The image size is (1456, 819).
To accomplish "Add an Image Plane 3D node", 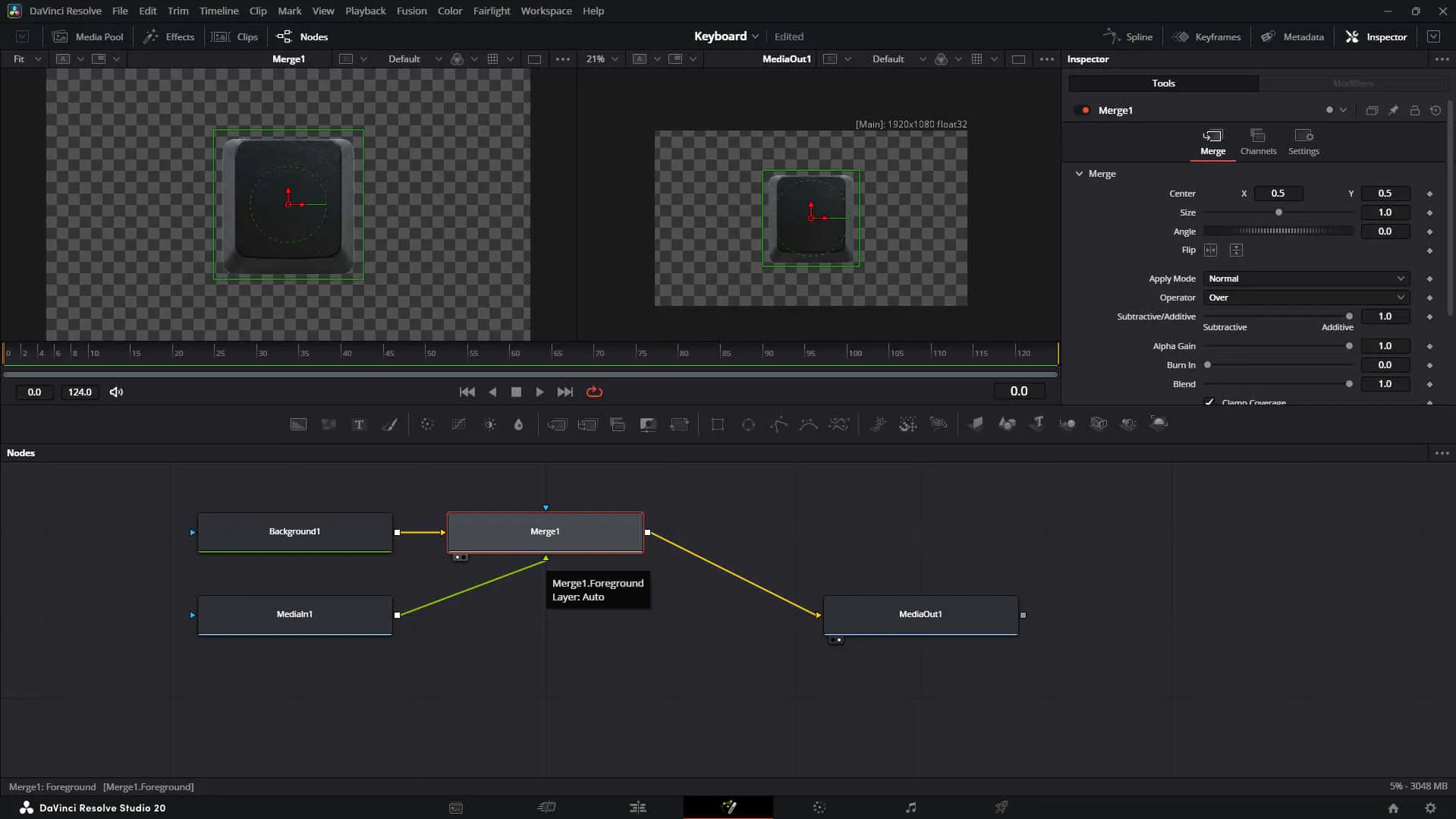I will 976,424.
